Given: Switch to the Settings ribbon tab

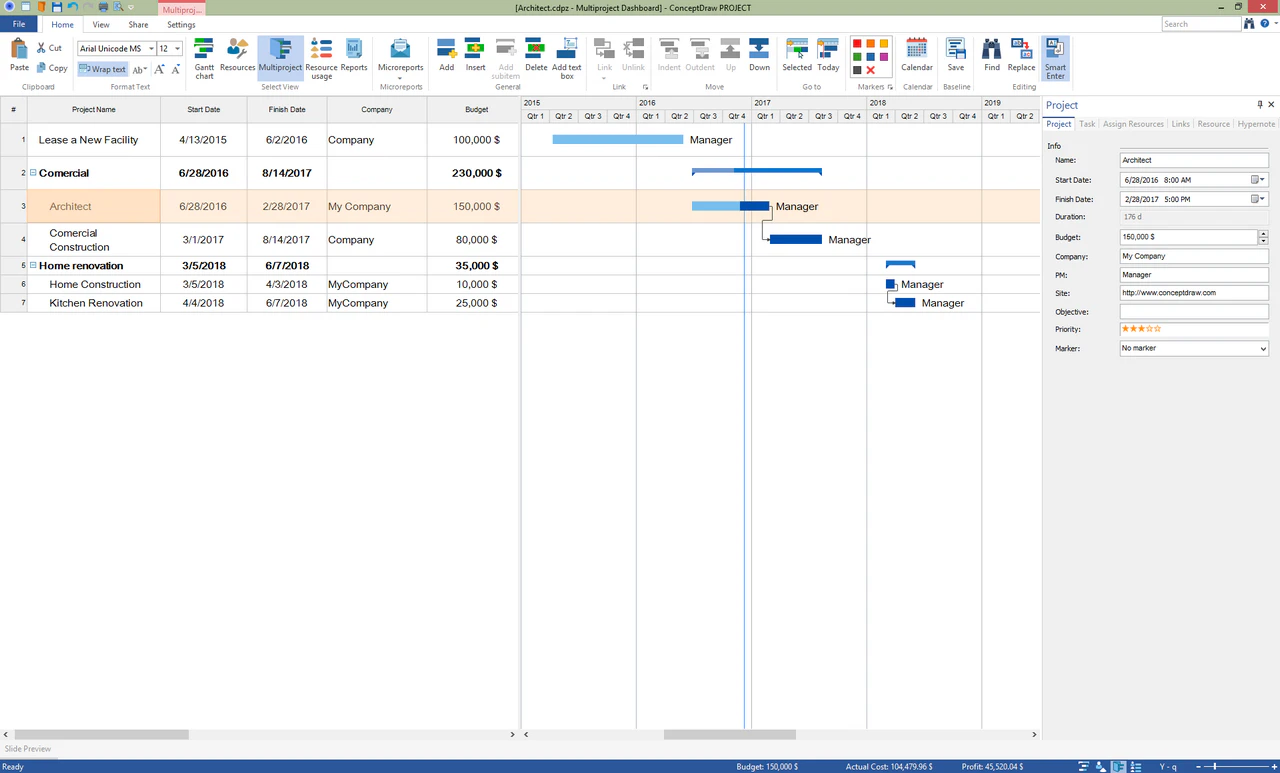Looking at the screenshot, I should pyautogui.click(x=181, y=24).
